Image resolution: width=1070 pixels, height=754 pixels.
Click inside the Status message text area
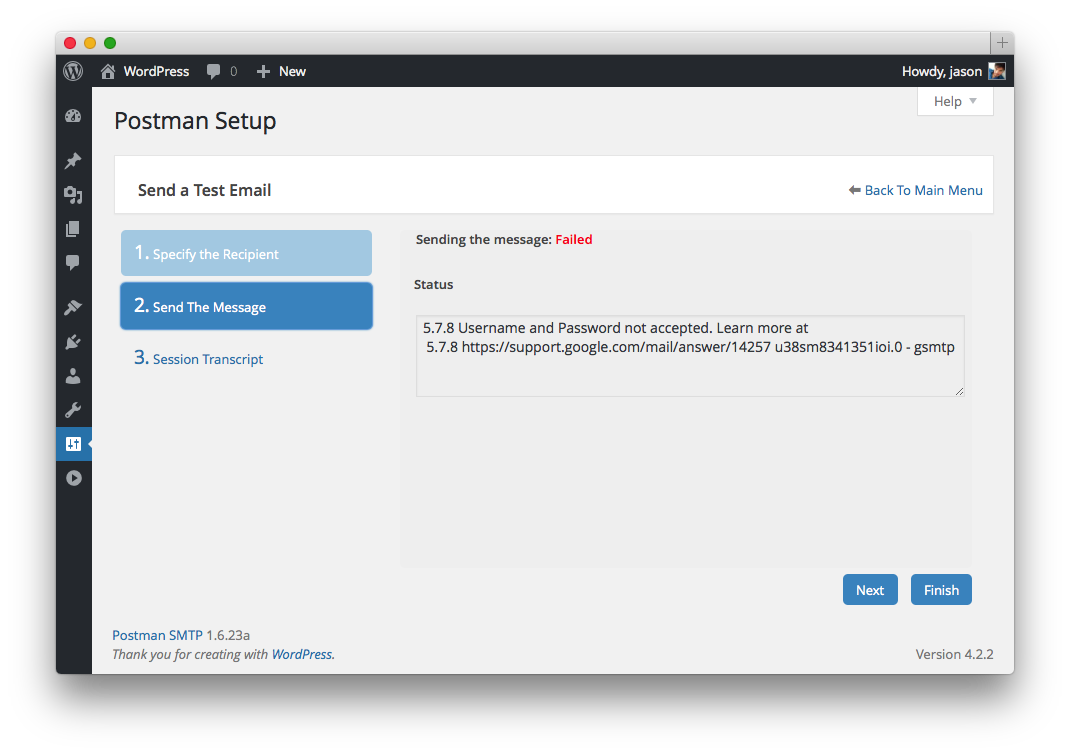[690, 356]
